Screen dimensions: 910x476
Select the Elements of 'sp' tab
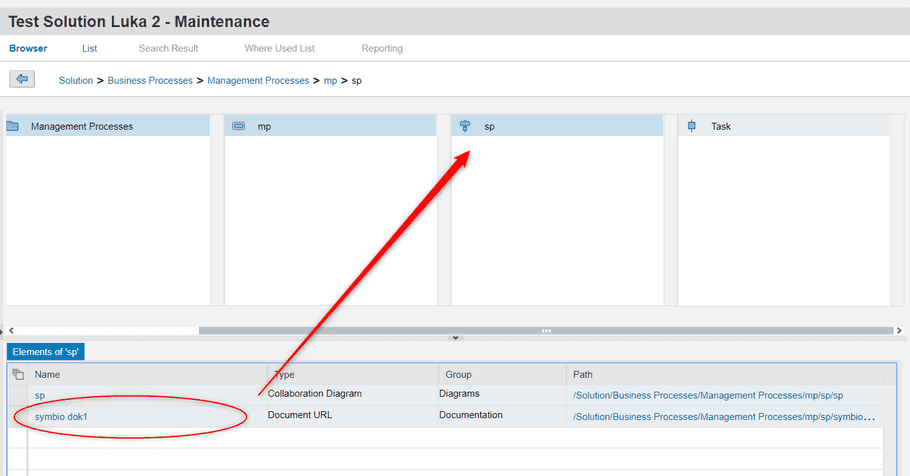45,352
